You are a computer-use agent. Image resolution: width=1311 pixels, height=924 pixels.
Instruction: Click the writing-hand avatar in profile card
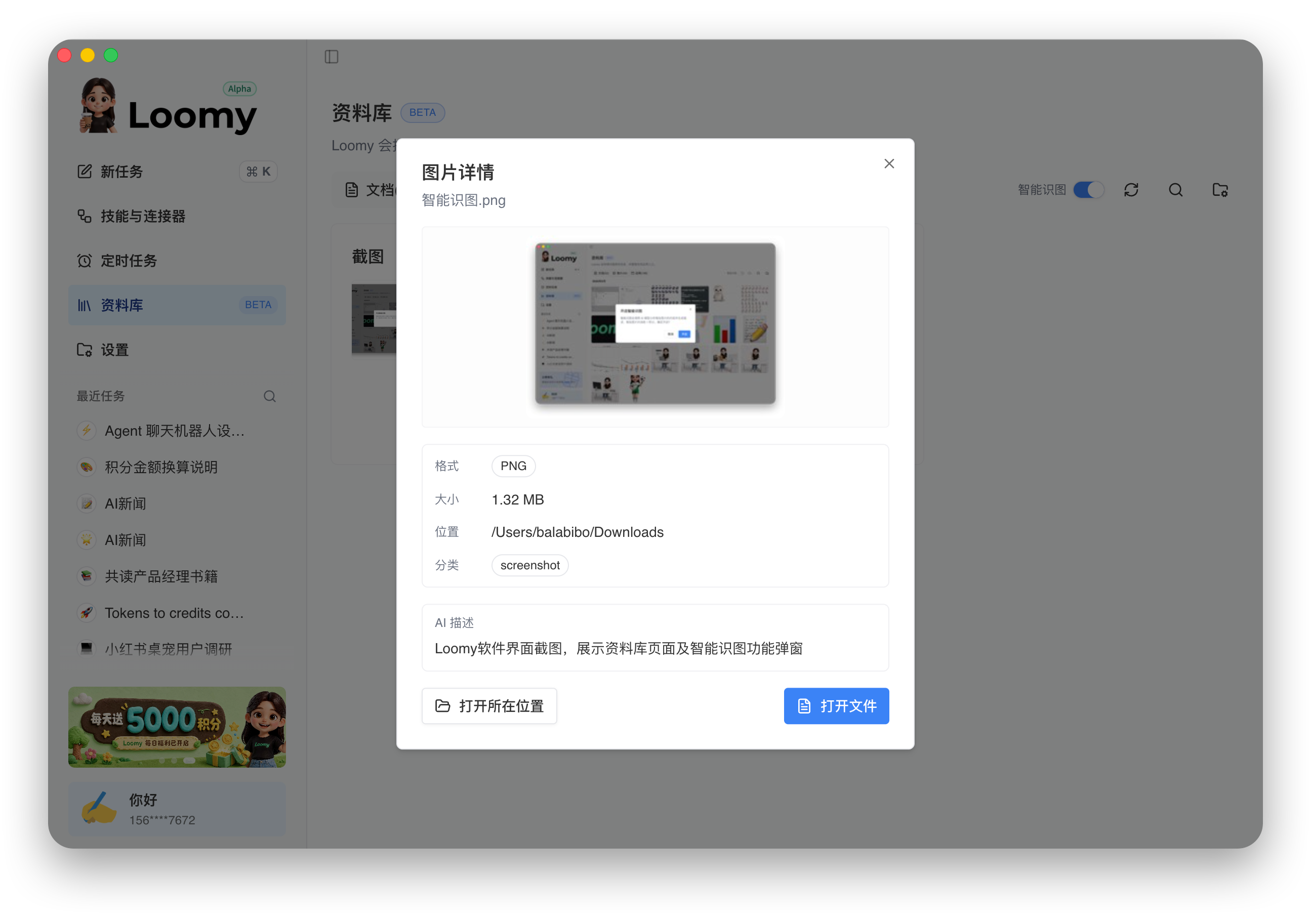point(98,808)
